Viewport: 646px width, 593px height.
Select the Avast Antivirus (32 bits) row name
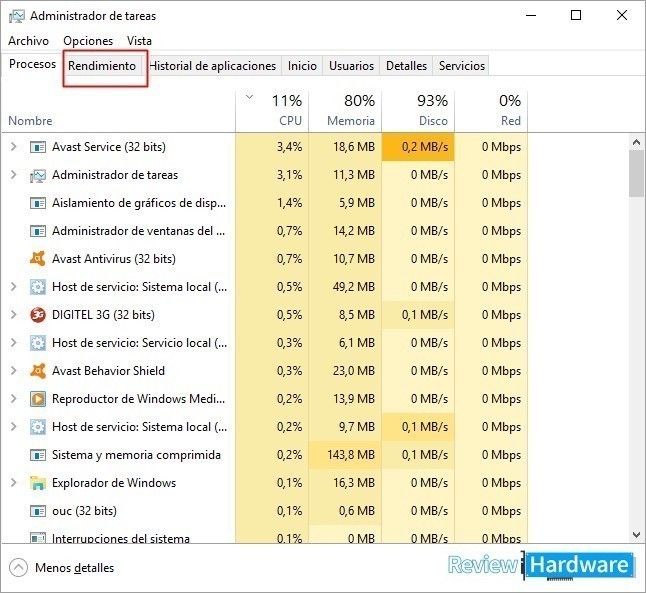114,259
